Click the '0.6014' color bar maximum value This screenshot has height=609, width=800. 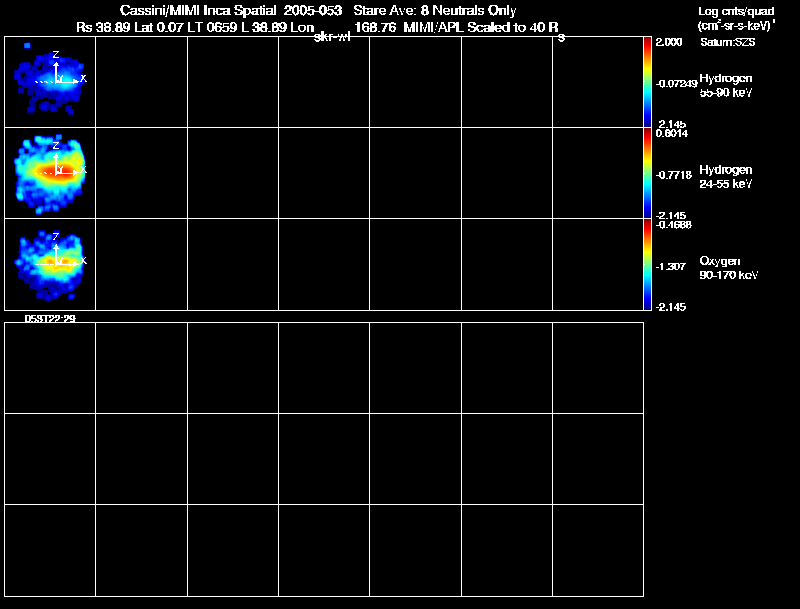(671, 134)
